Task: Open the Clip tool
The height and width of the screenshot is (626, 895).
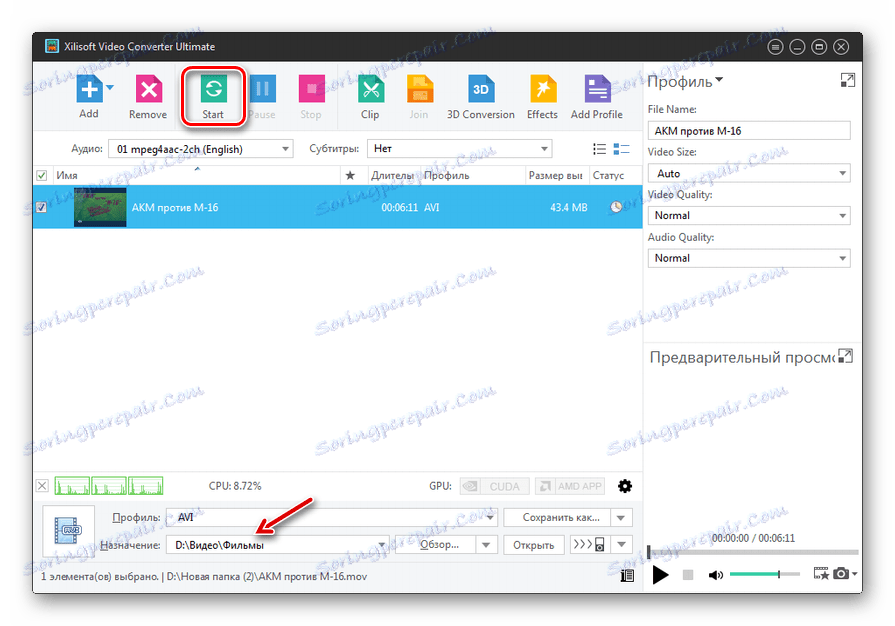Action: [x=370, y=89]
